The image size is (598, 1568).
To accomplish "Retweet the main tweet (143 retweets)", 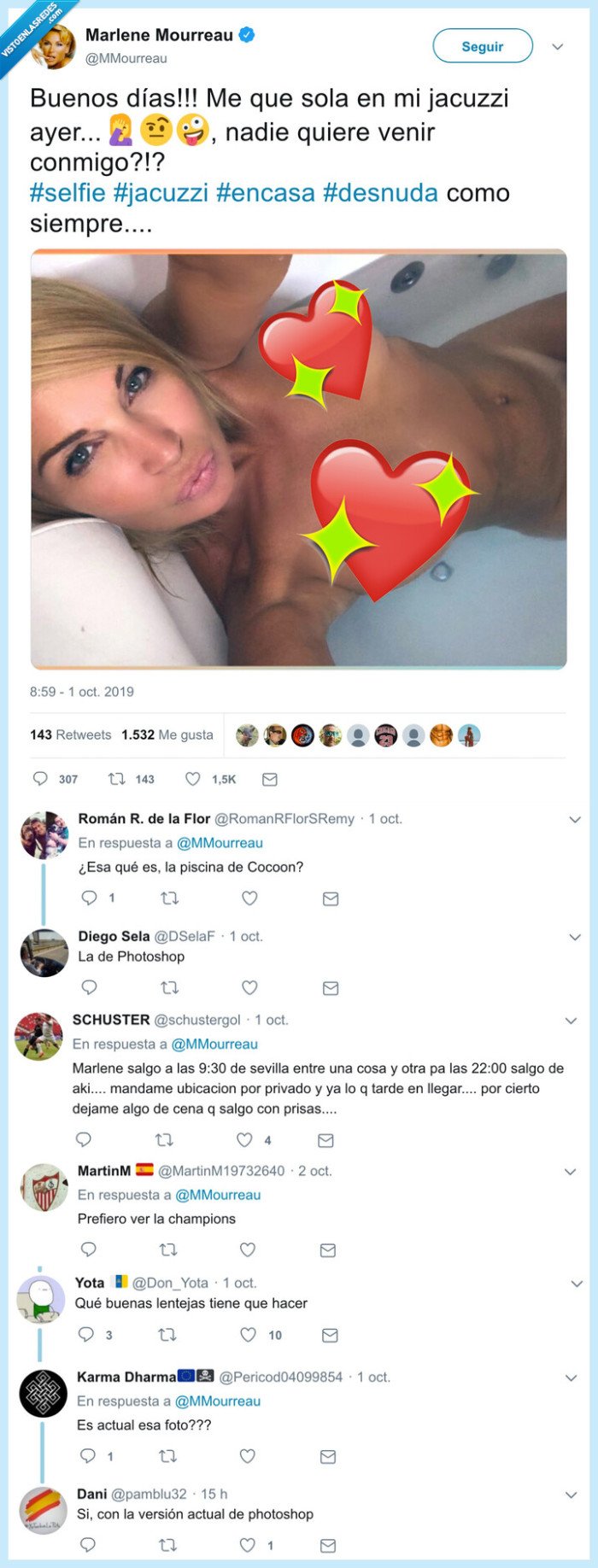I will point(117,779).
